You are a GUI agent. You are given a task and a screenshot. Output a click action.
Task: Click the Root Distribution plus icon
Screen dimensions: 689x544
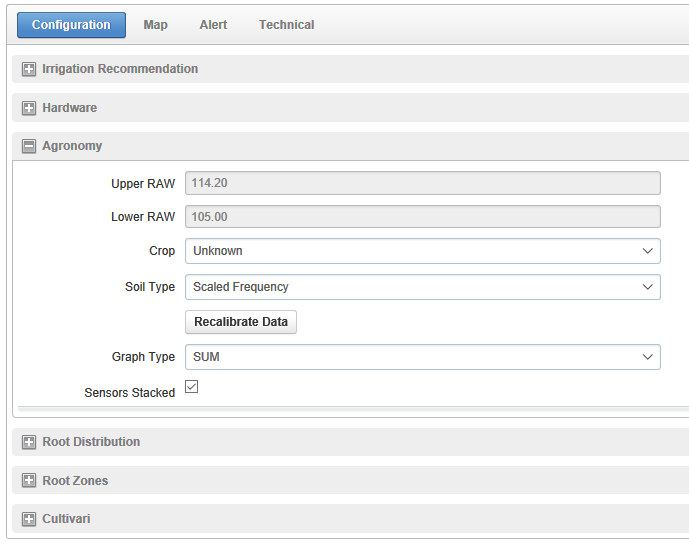(29, 442)
